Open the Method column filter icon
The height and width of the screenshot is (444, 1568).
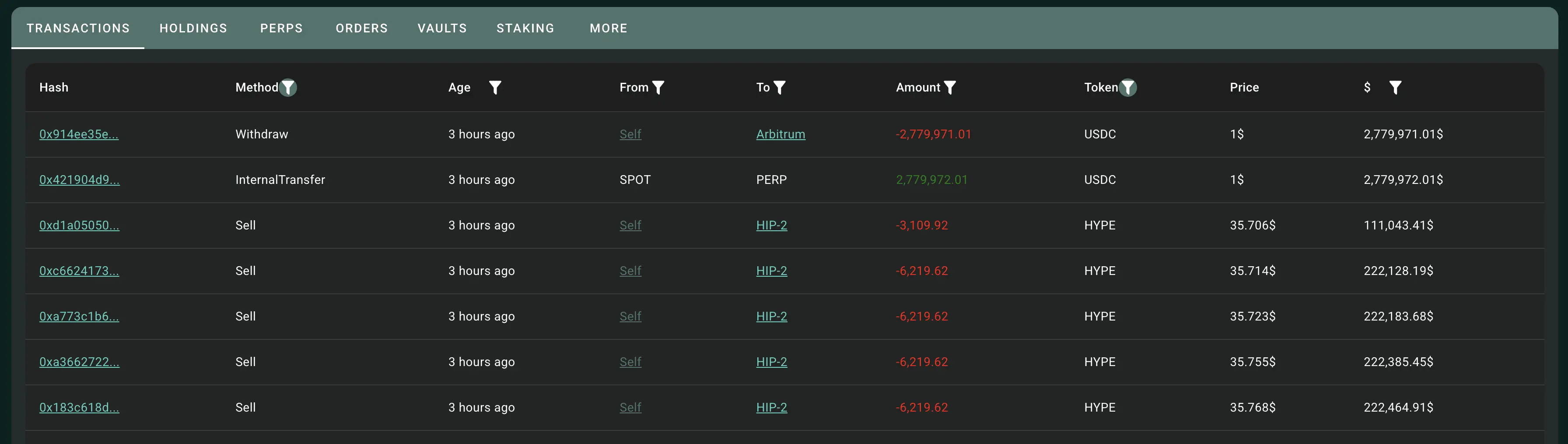pos(288,88)
